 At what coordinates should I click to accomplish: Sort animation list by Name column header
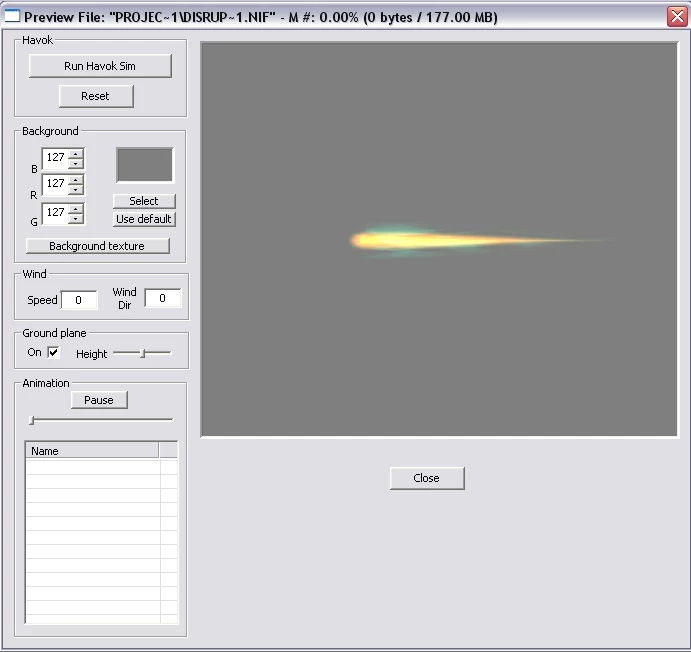coord(92,451)
